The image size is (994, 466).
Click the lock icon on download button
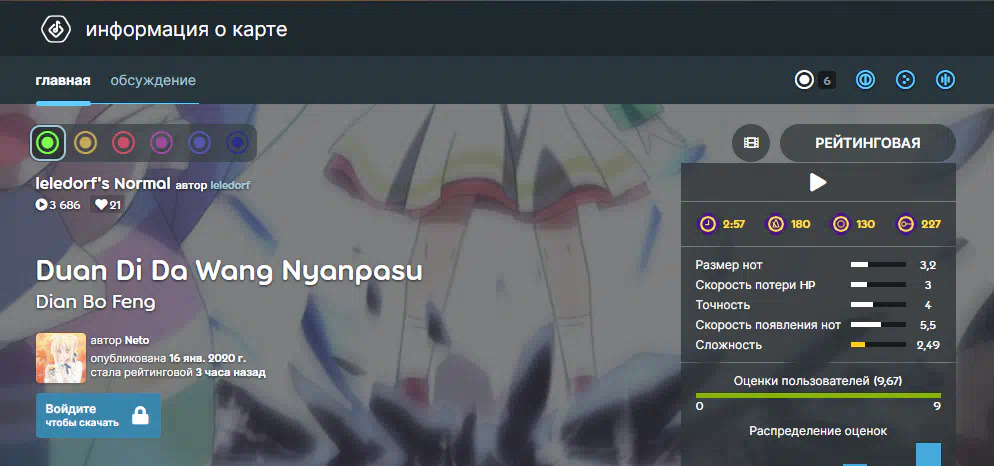point(140,415)
